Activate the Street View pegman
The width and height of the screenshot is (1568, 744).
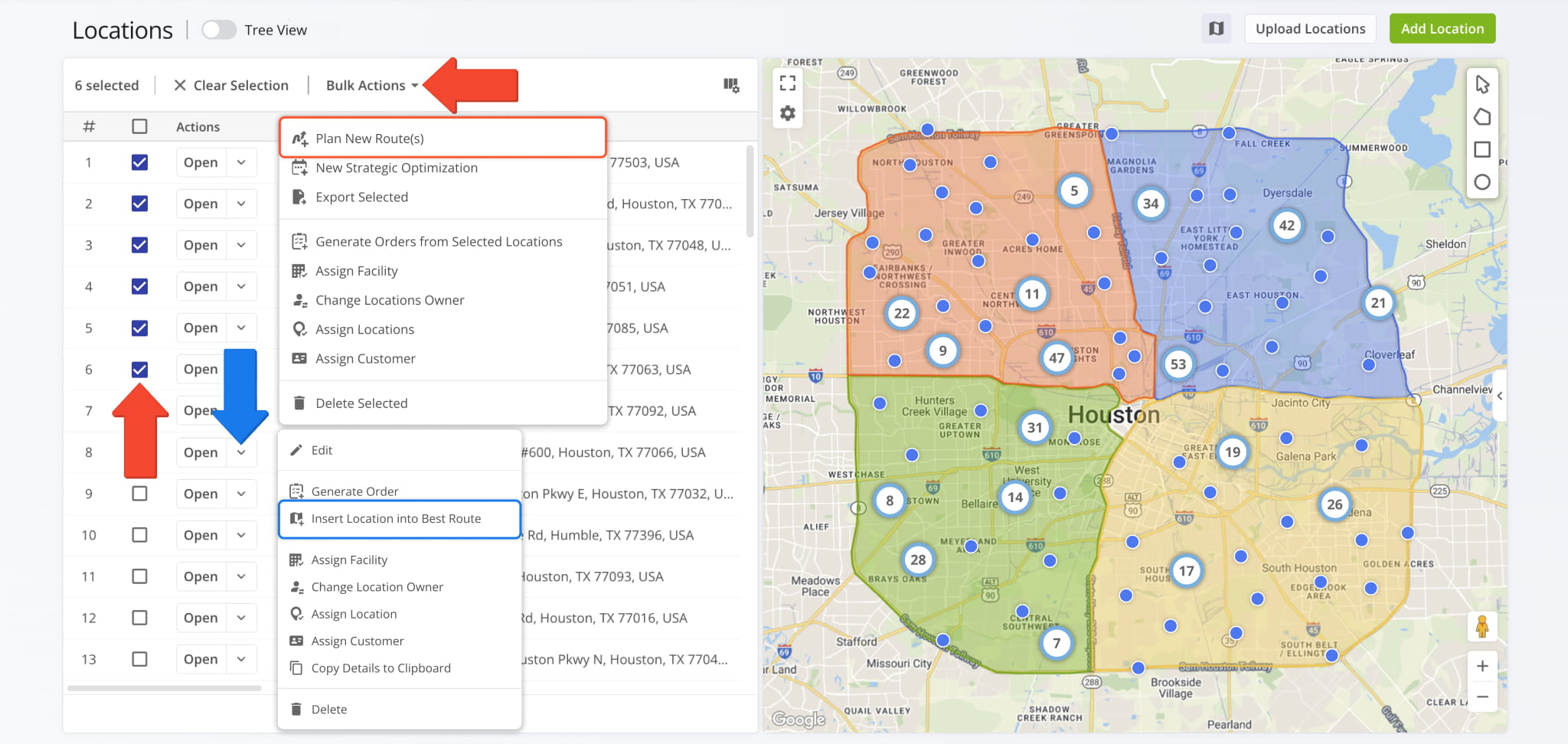(x=1482, y=627)
